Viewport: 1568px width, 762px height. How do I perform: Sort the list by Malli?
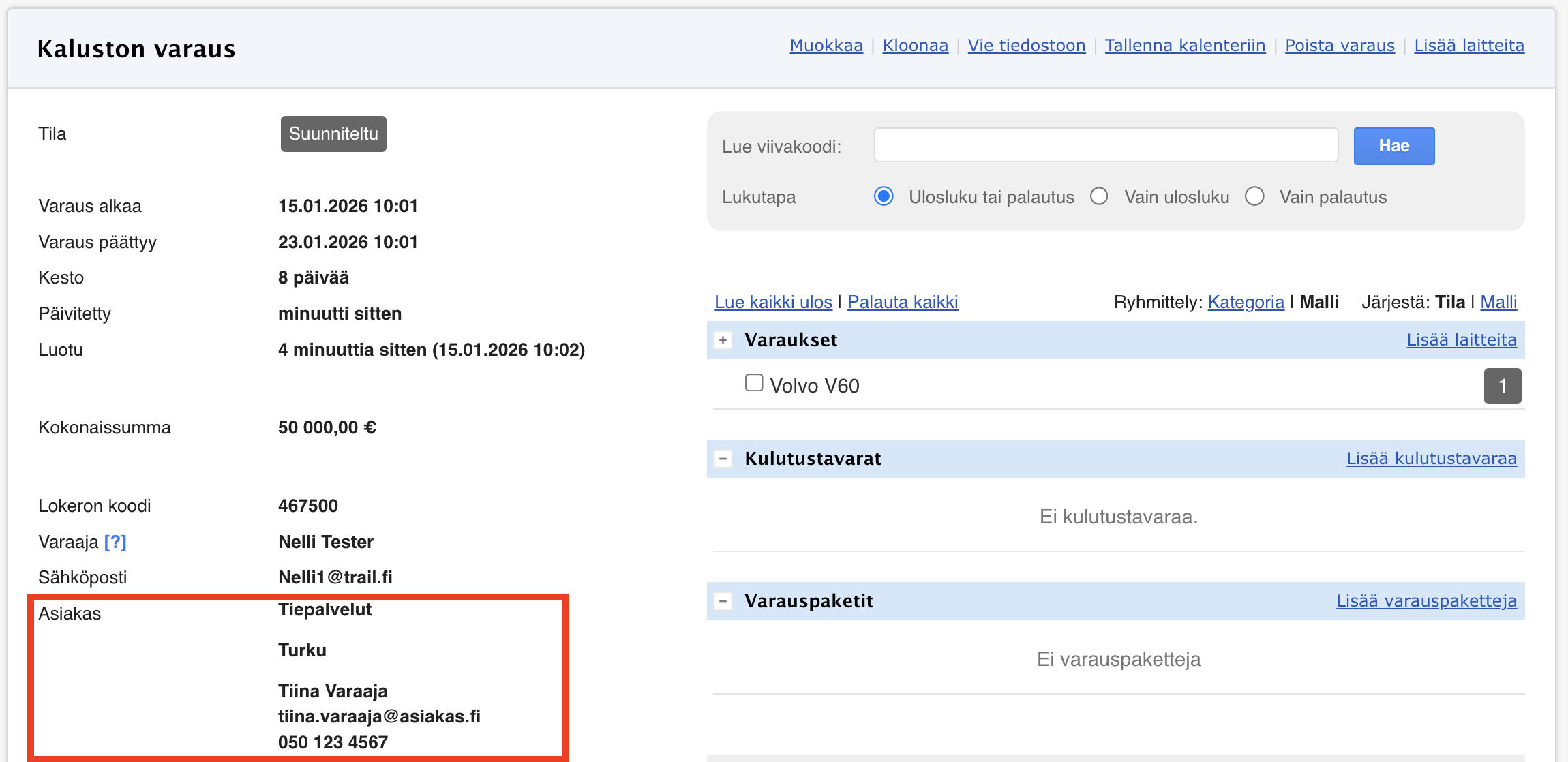(x=1498, y=302)
